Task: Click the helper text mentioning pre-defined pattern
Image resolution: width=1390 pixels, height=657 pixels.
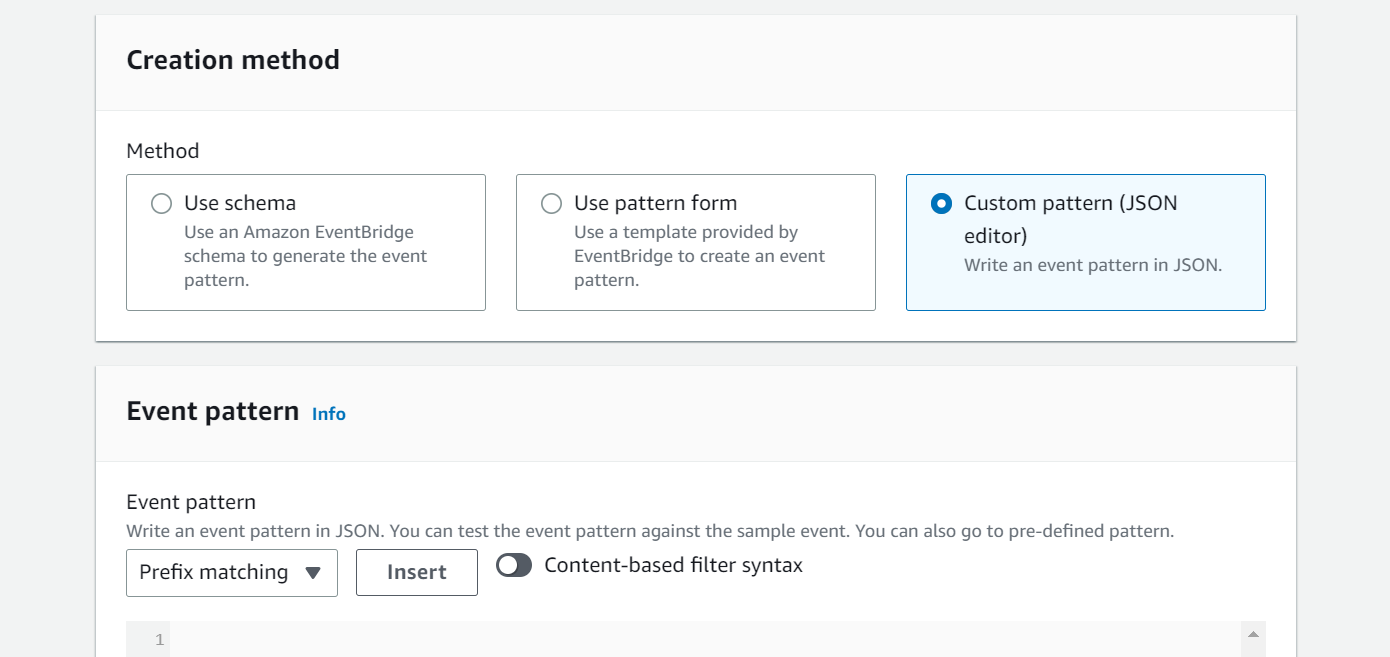Action: [650, 531]
